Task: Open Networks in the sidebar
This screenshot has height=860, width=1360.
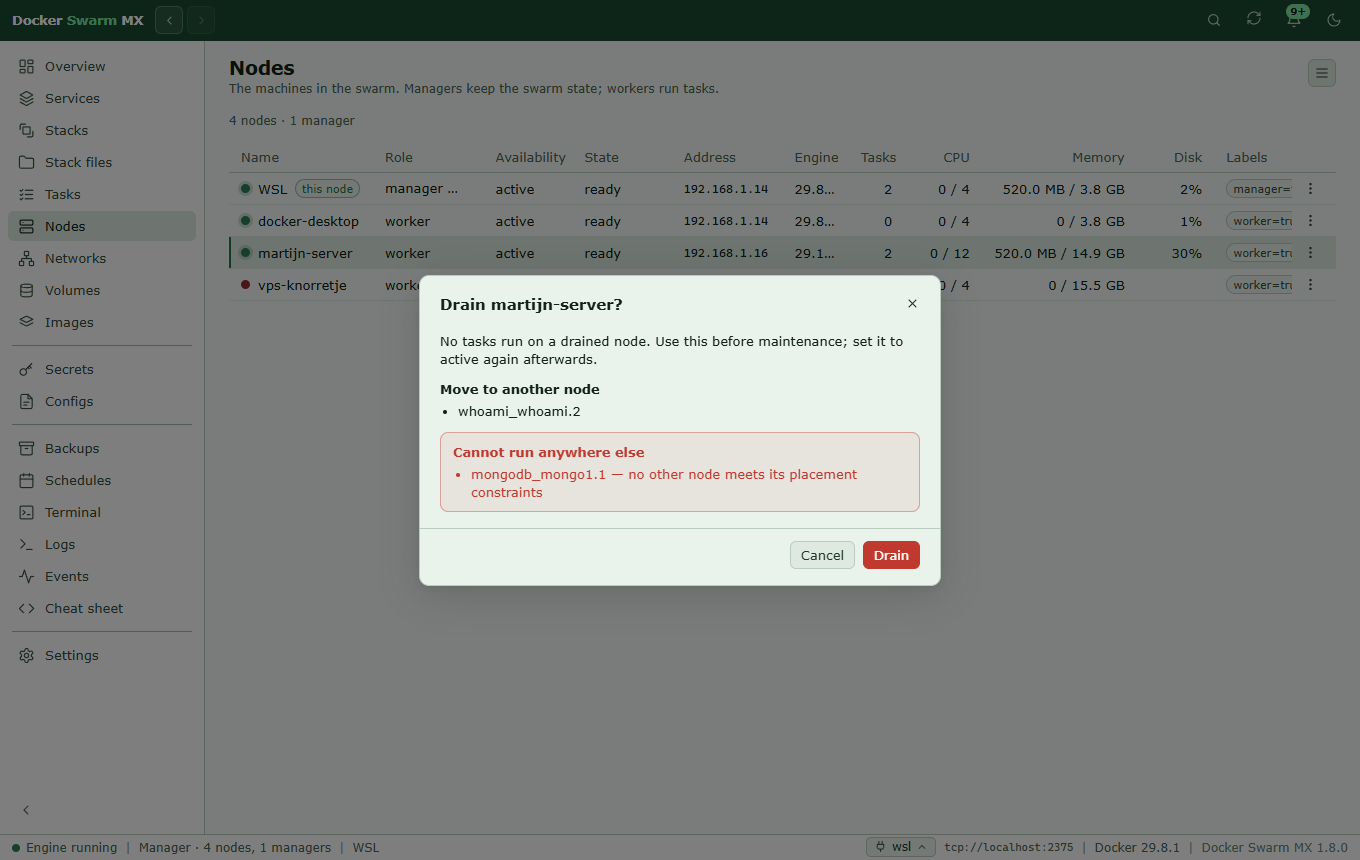Action: (102, 258)
